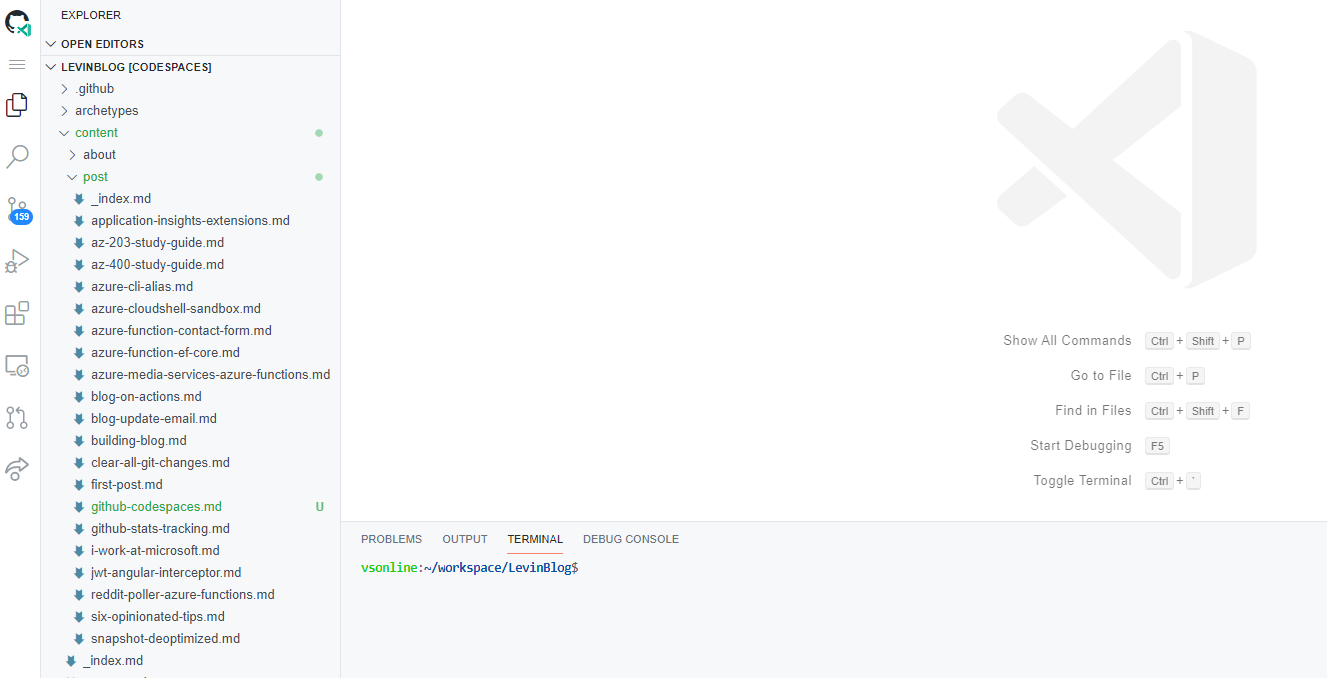Switch to the Output tab
This screenshot has height=678, width=1327.
point(465,539)
